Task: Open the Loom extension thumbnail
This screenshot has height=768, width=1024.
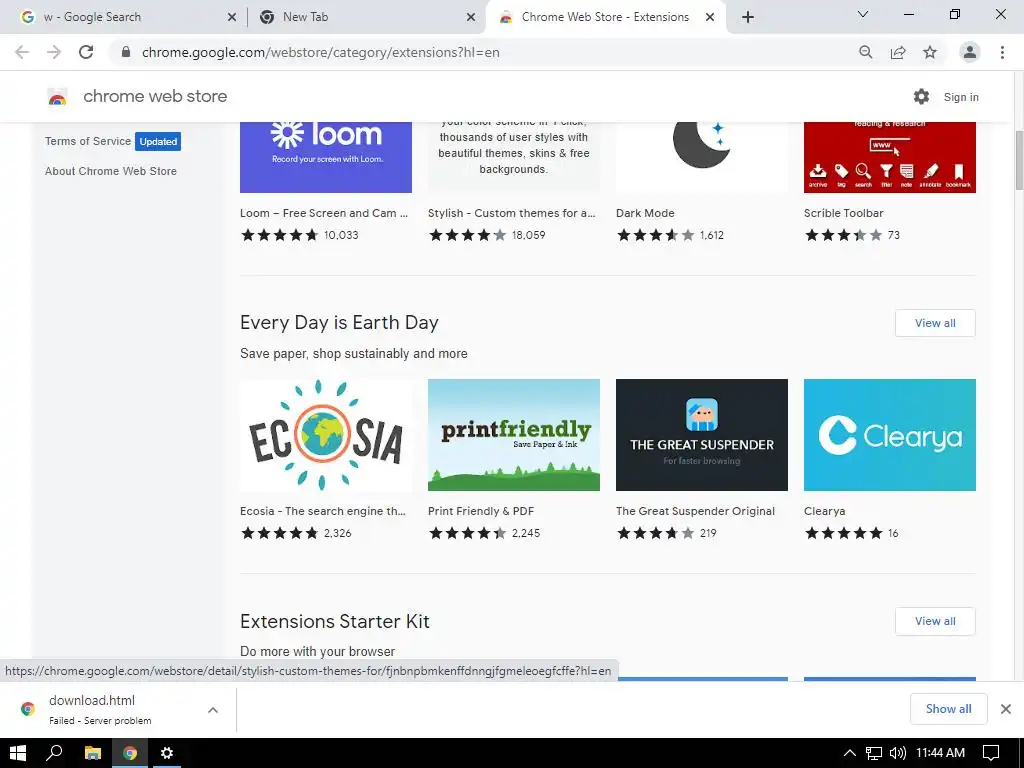Action: 326,157
